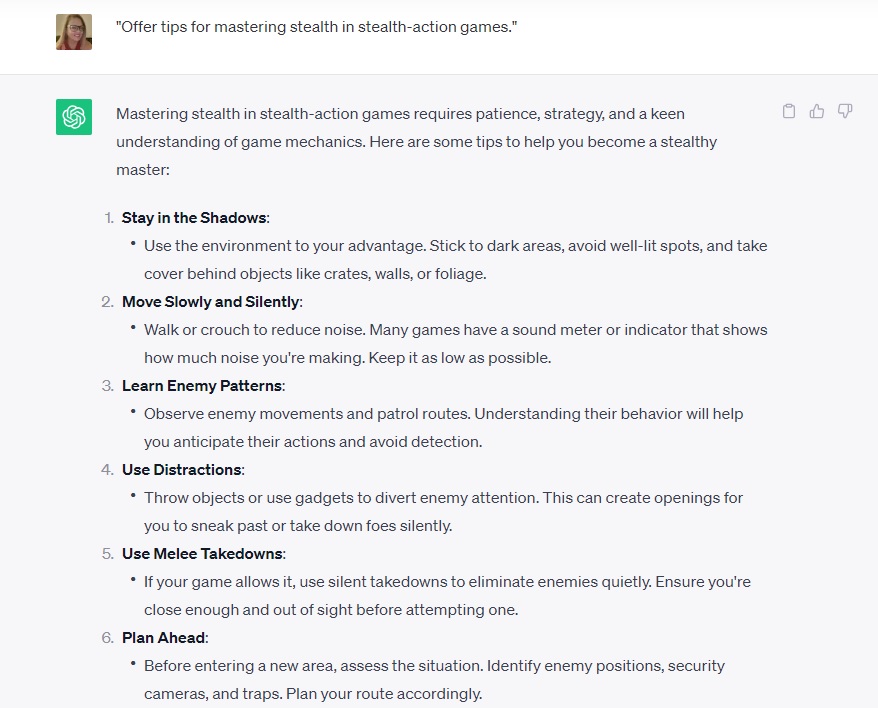878x708 pixels.
Task: Click the 'Move Slowly and Silently' heading
Action: coord(212,302)
